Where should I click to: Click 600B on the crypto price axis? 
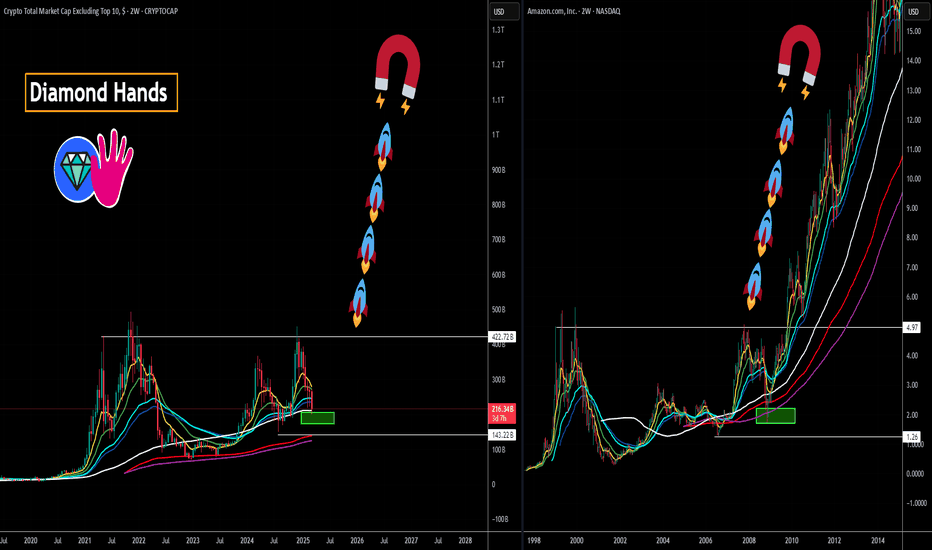pos(499,275)
